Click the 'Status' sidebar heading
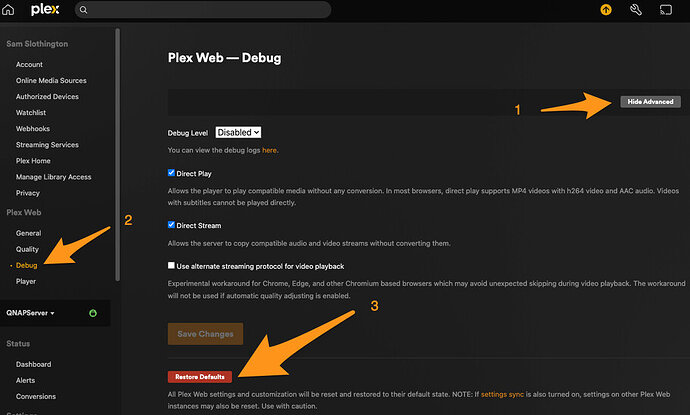 coord(18,344)
